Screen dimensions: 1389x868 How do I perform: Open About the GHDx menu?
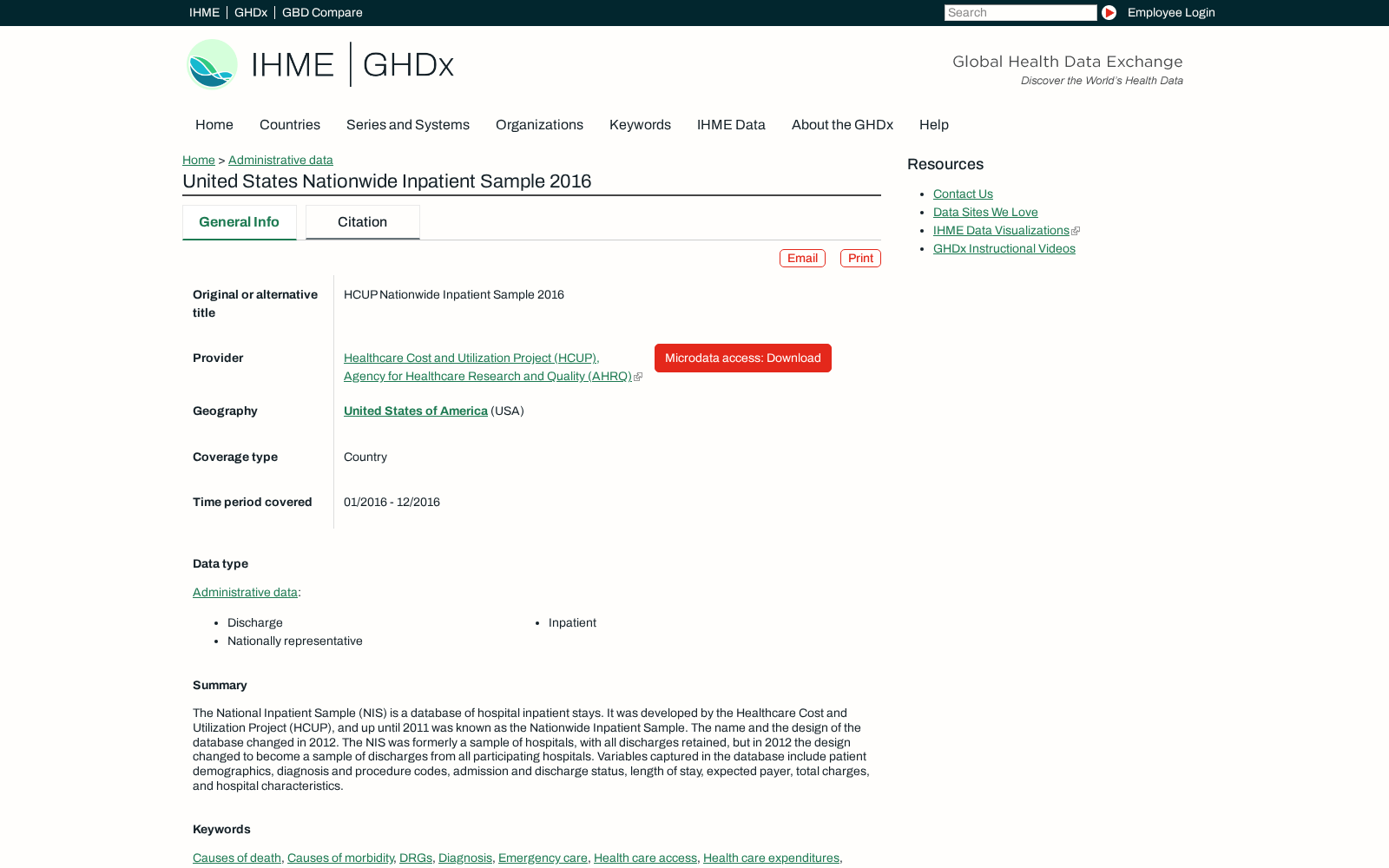(842, 125)
